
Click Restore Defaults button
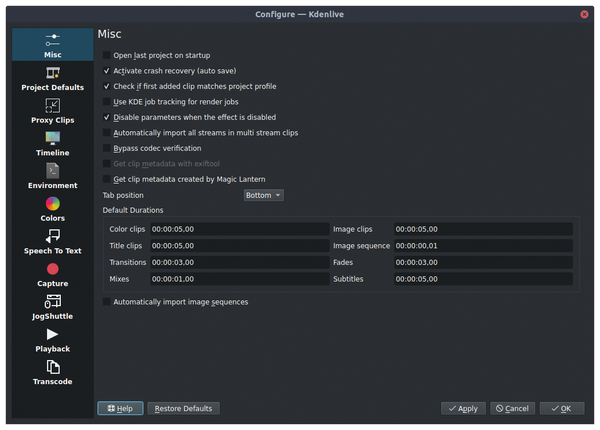(x=183, y=408)
